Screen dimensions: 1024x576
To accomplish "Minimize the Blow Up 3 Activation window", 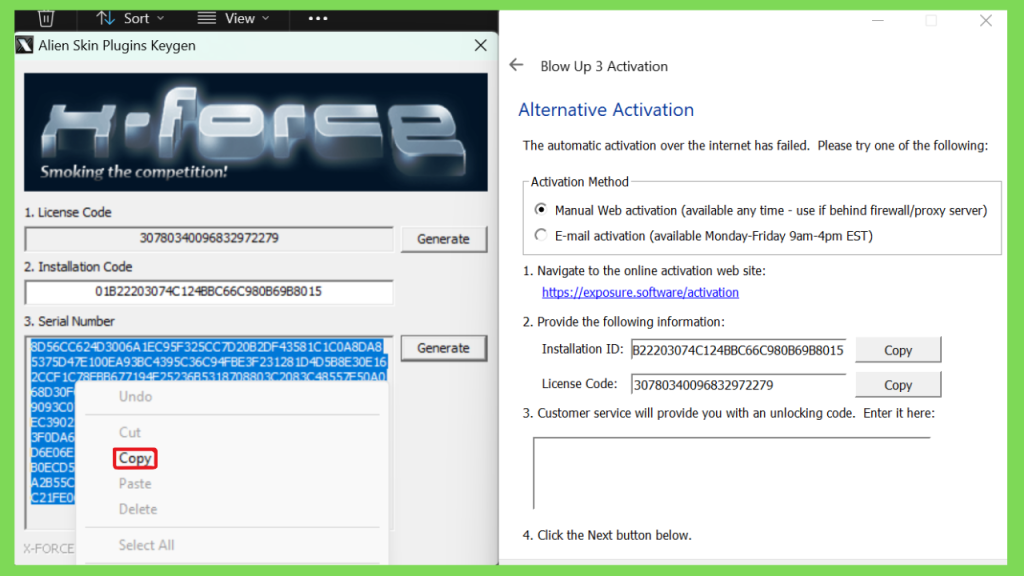I will (x=878, y=21).
